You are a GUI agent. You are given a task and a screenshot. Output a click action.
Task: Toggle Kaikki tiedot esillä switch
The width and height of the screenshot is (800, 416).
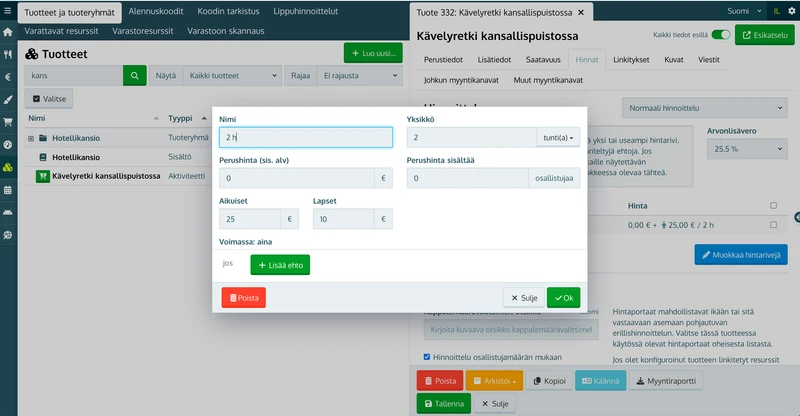[721, 35]
